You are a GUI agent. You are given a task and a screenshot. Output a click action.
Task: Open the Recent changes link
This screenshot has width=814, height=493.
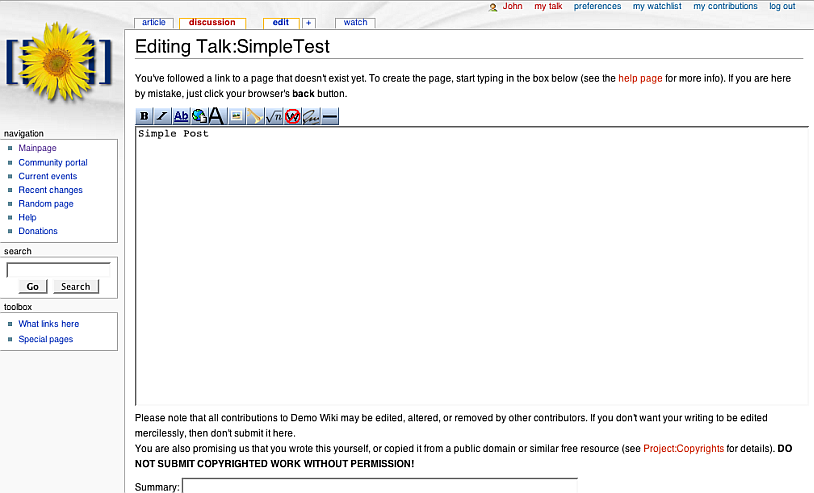pos(50,190)
